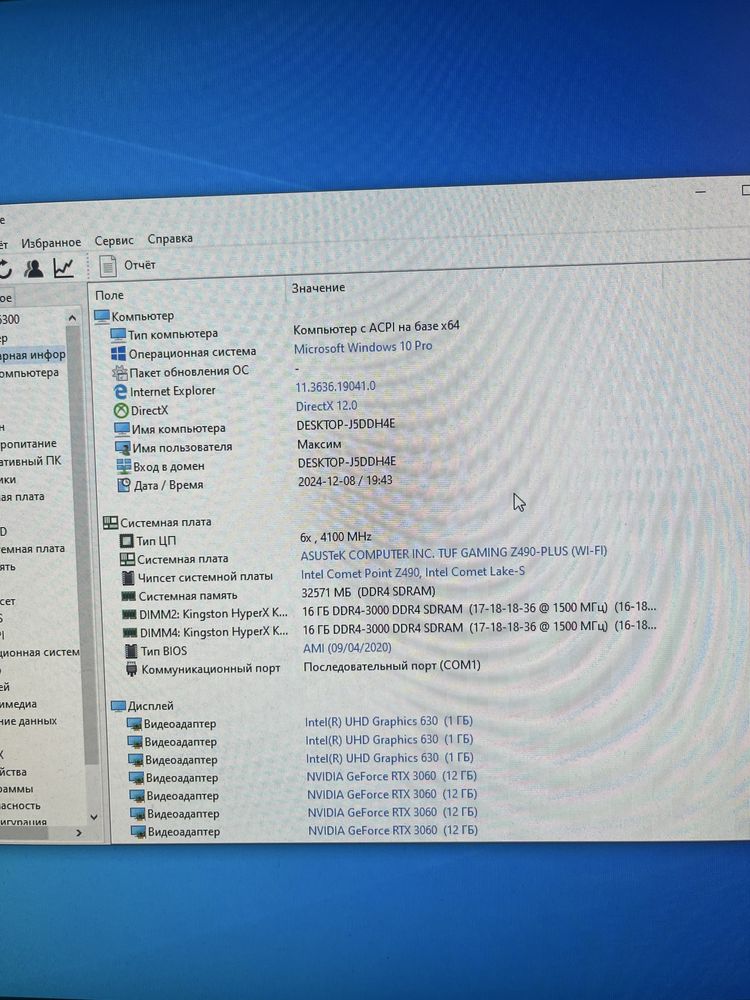
Task: Click the Пакет обновления ОС gear icon
Action: [x=119, y=372]
